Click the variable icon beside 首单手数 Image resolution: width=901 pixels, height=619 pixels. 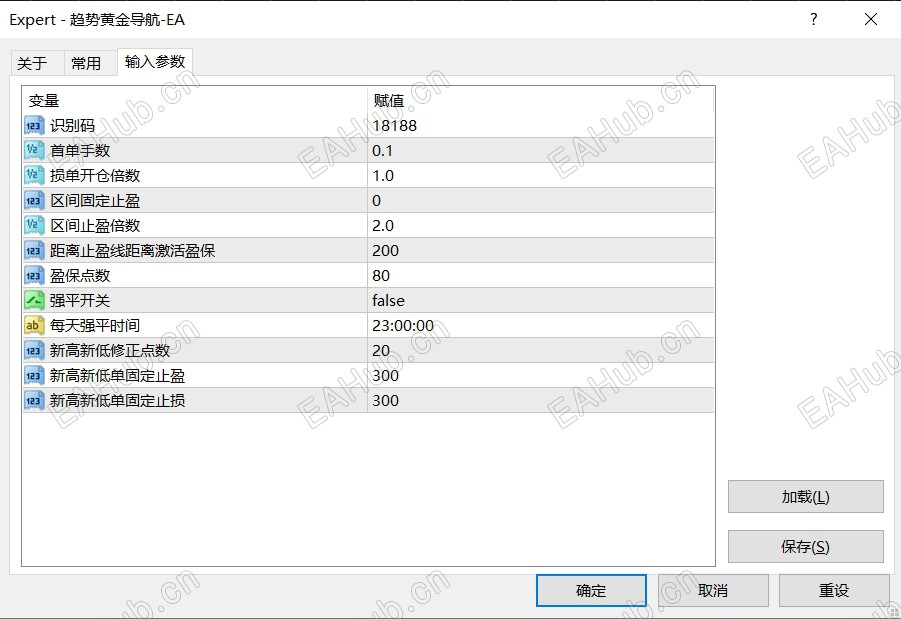(33, 150)
